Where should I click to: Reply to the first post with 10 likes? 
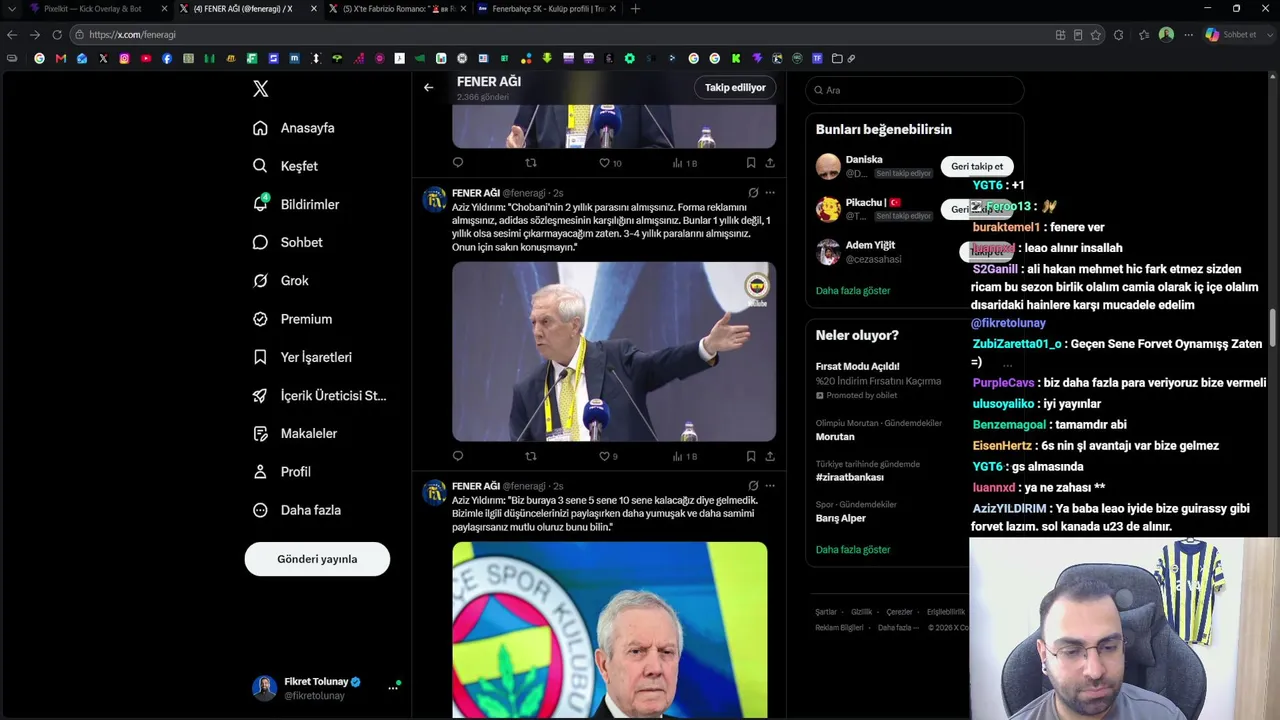pyautogui.click(x=458, y=162)
